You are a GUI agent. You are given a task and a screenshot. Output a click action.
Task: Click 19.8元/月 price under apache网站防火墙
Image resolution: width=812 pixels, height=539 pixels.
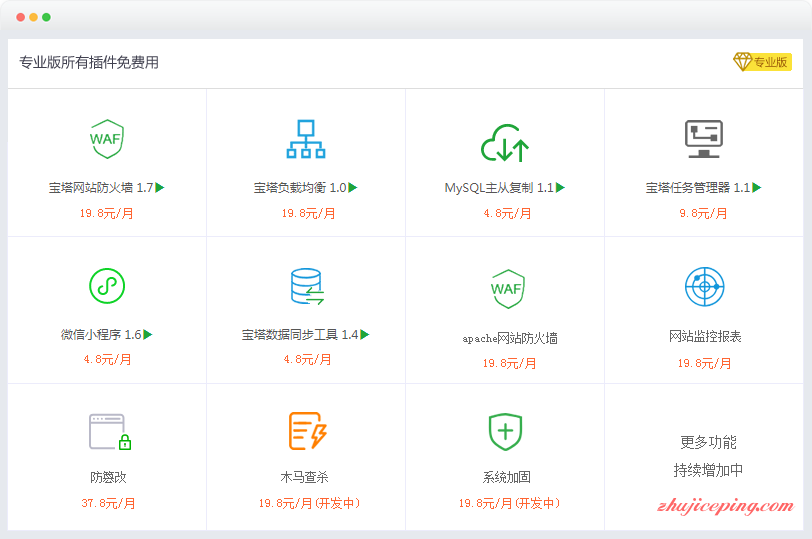(x=510, y=363)
